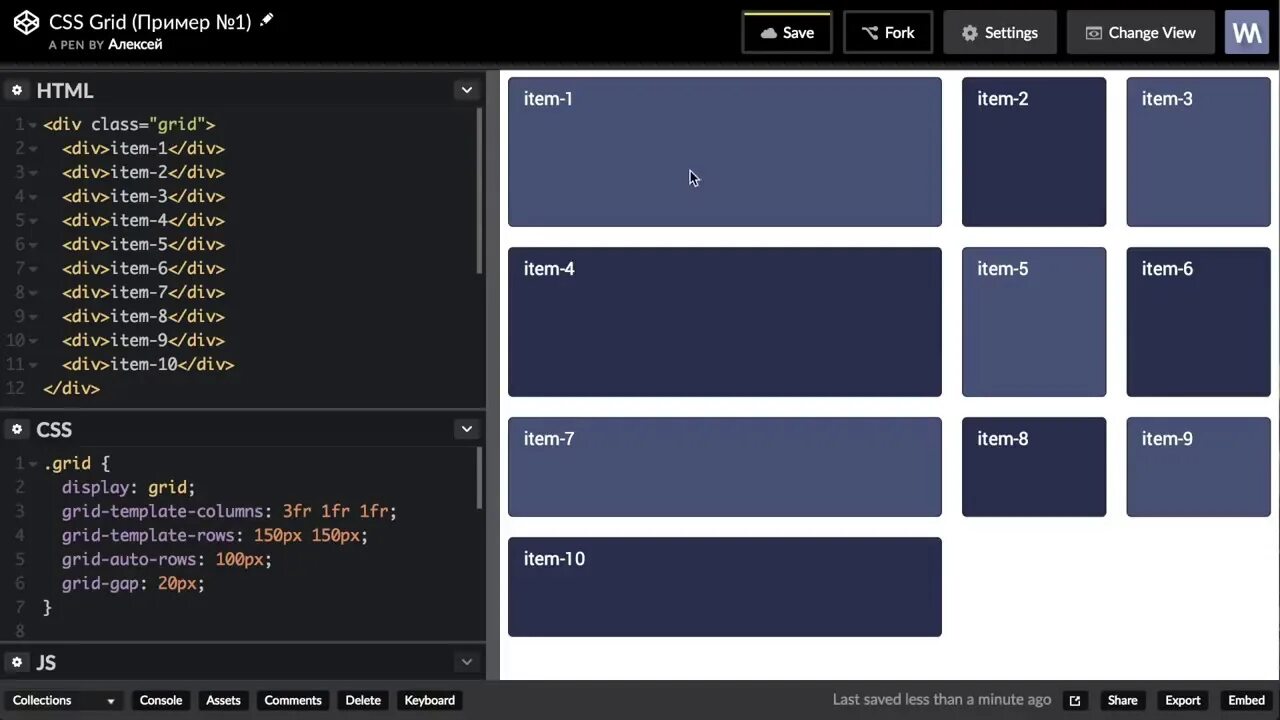Collapse the JS editor panel
Screen dimensions: 1280x720
tap(466, 661)
